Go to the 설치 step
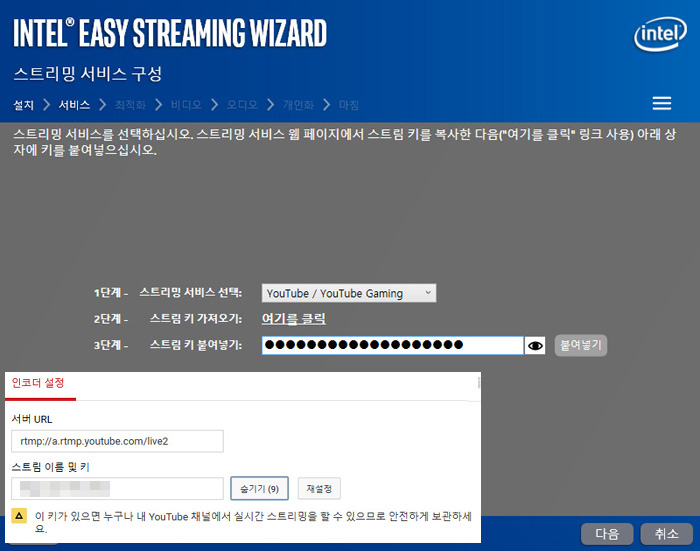 [x=24, y=104]
